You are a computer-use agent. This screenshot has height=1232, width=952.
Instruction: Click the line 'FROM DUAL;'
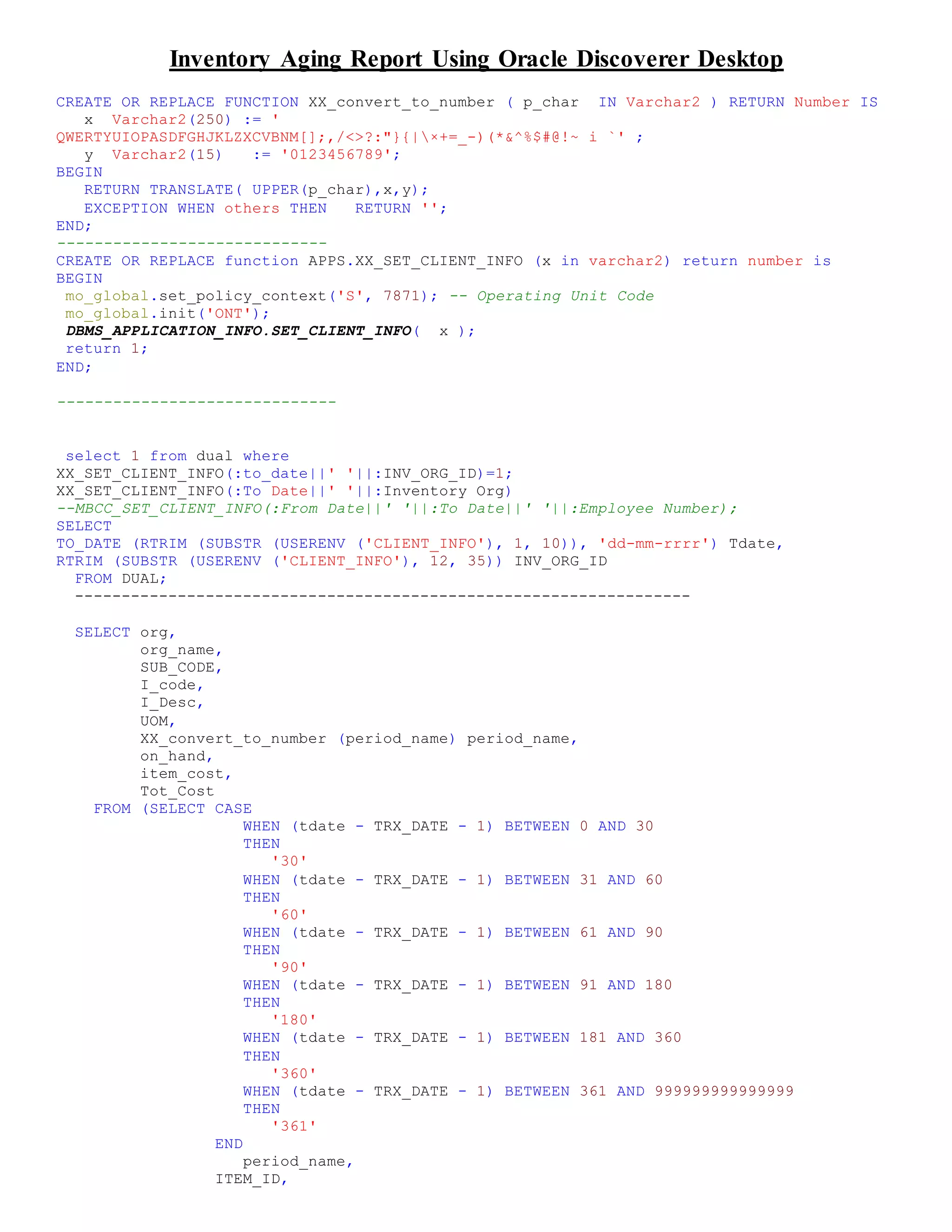(x=121, y=579)
